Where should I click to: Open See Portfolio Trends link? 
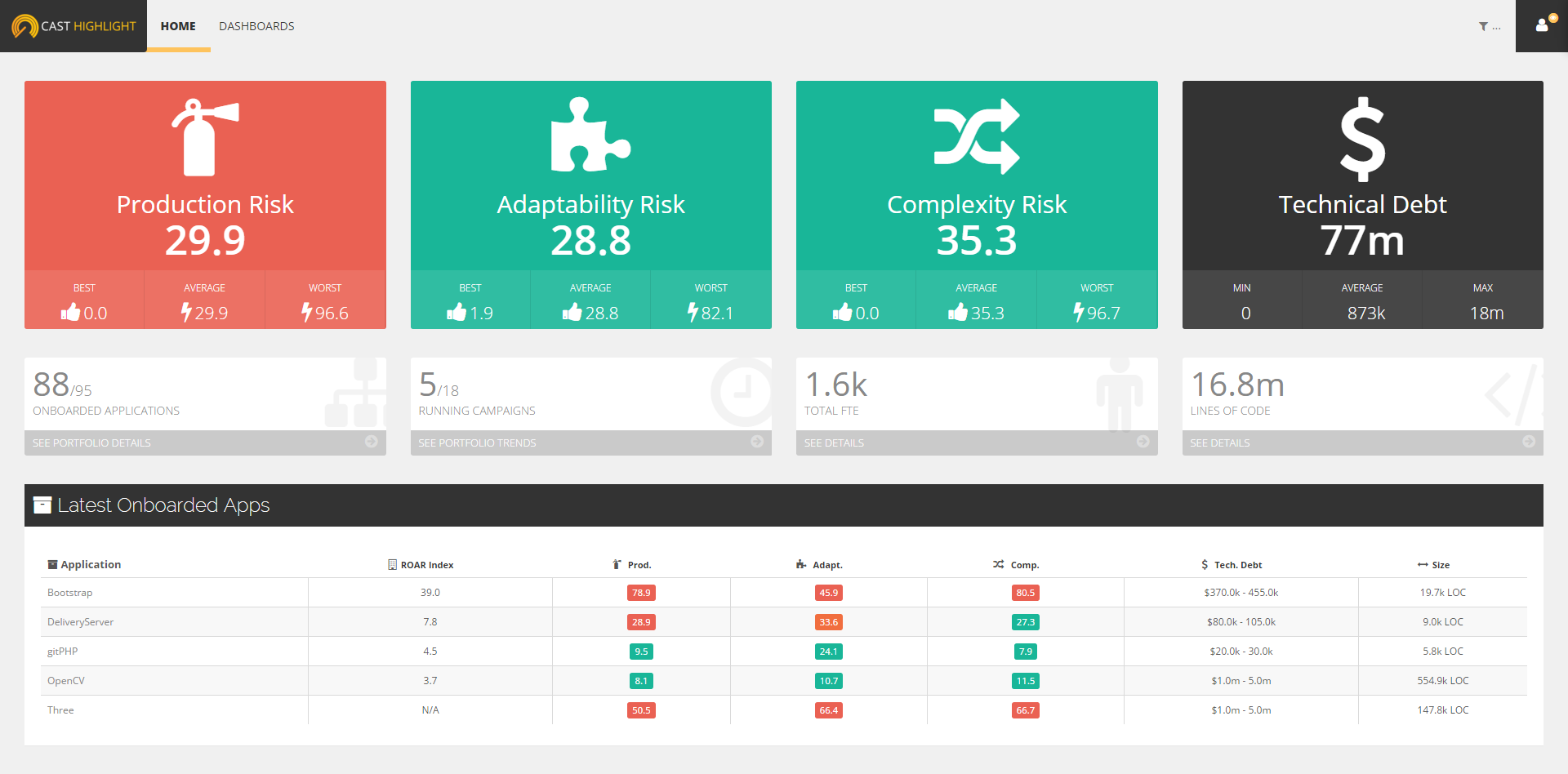pyautogui.click(x=477, y=443)
